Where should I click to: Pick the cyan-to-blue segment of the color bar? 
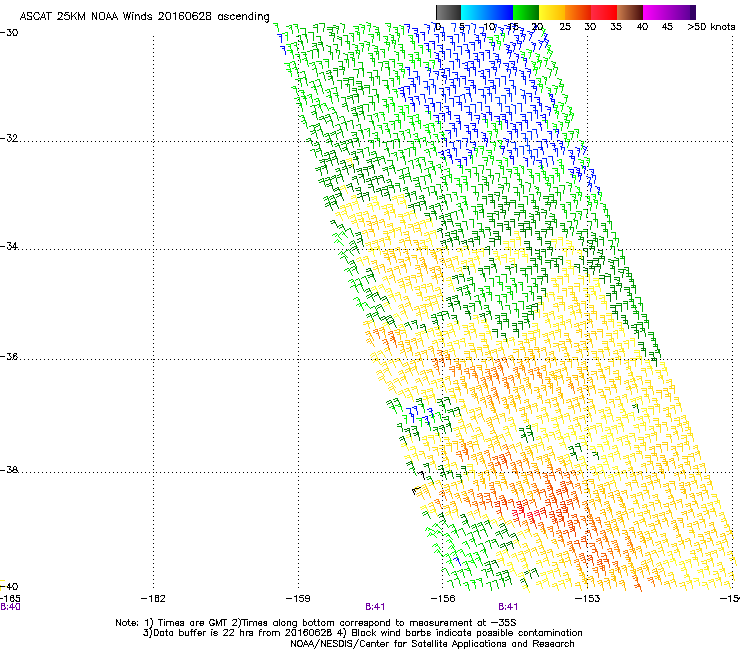(487, 12)
